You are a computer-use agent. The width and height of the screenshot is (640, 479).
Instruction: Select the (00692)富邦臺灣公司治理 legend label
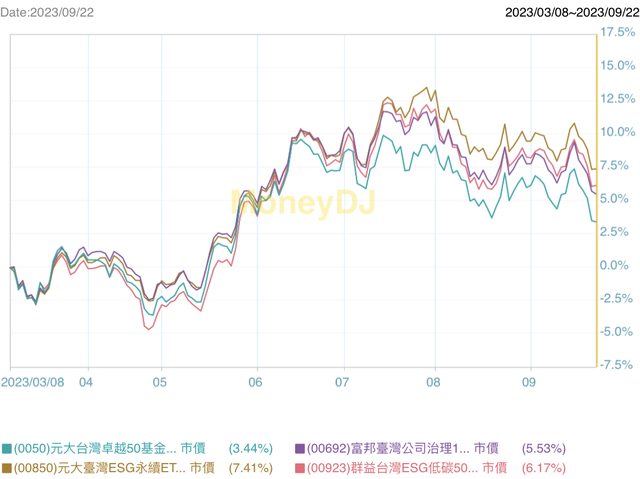388,448
